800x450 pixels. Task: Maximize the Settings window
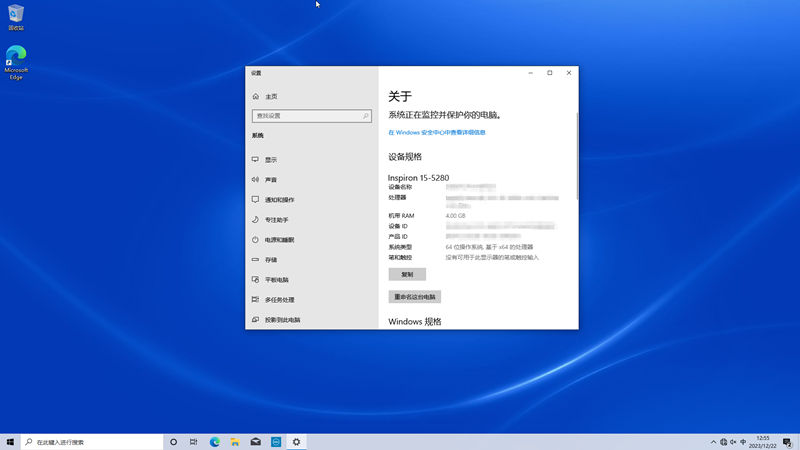pyautogui.click(x=549, y=73)
